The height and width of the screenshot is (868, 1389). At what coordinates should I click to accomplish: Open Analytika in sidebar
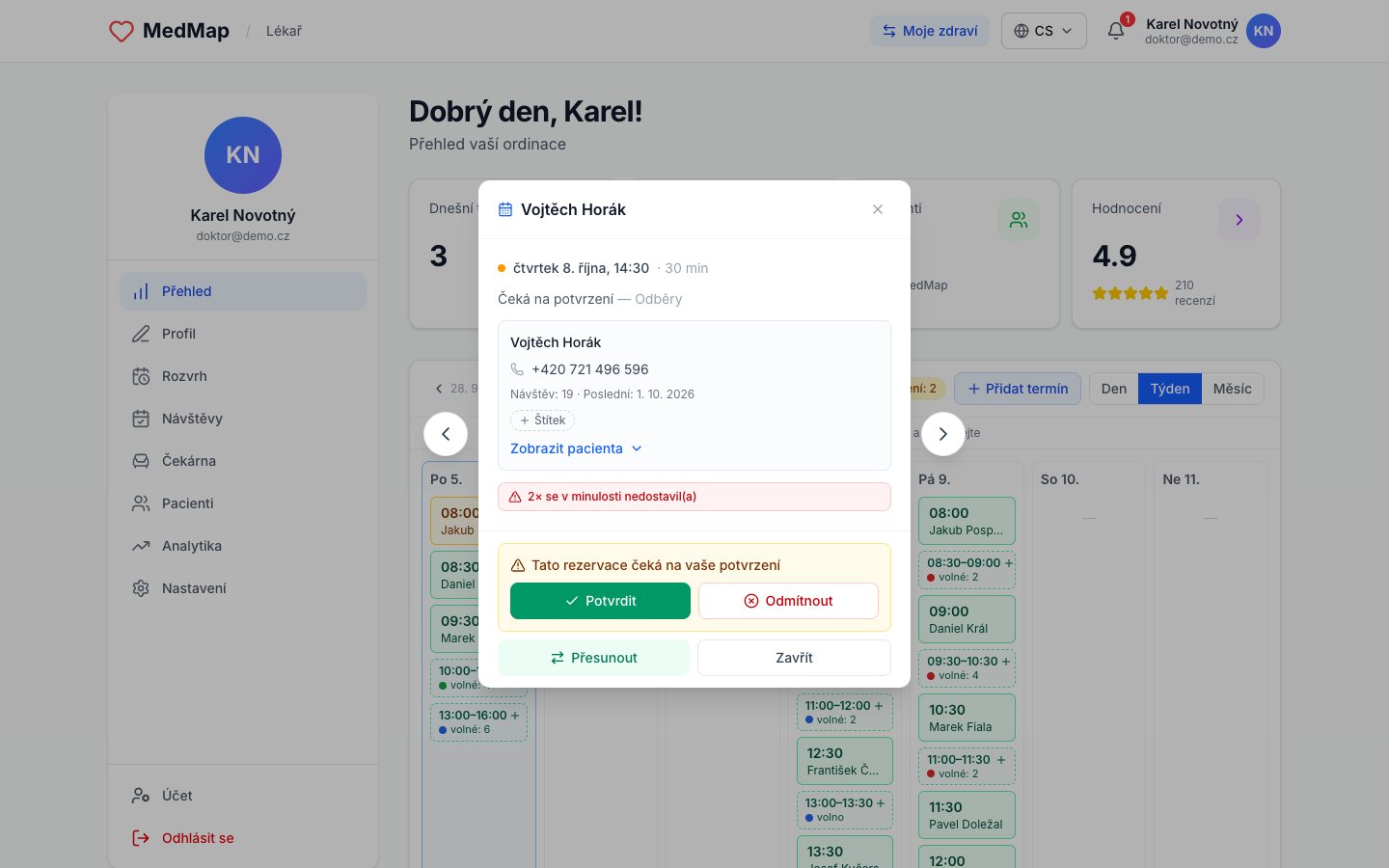point(243,546)
